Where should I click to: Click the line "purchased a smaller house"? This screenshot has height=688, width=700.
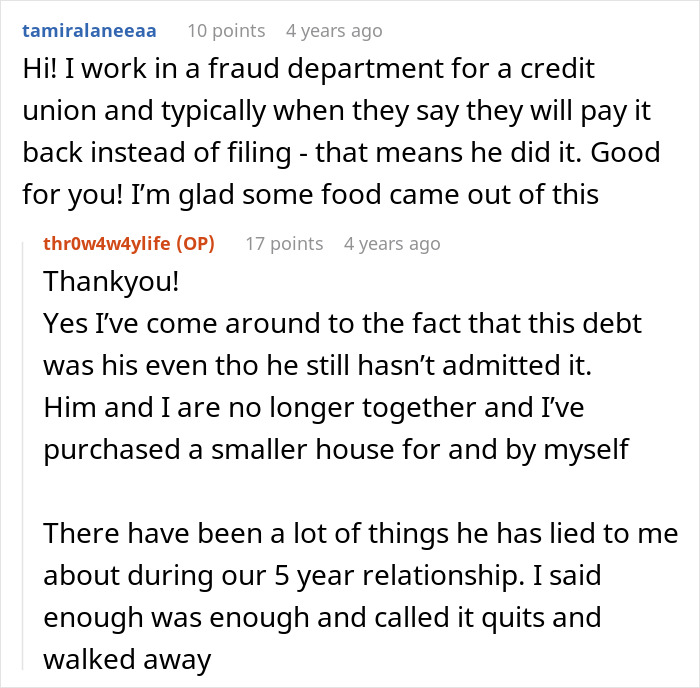tap(336, 449)
